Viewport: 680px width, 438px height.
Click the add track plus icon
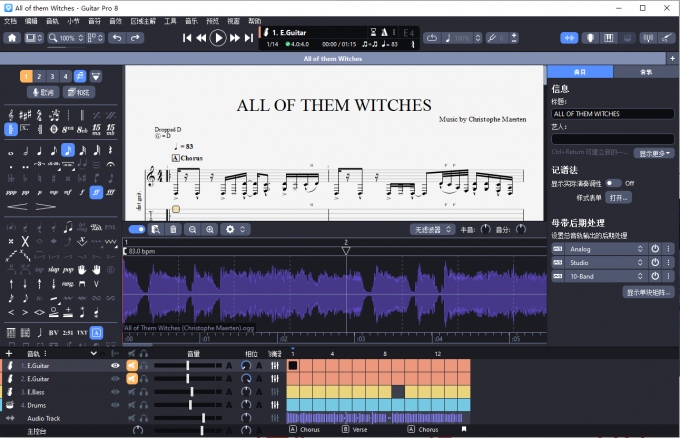[x=9, y=353]
